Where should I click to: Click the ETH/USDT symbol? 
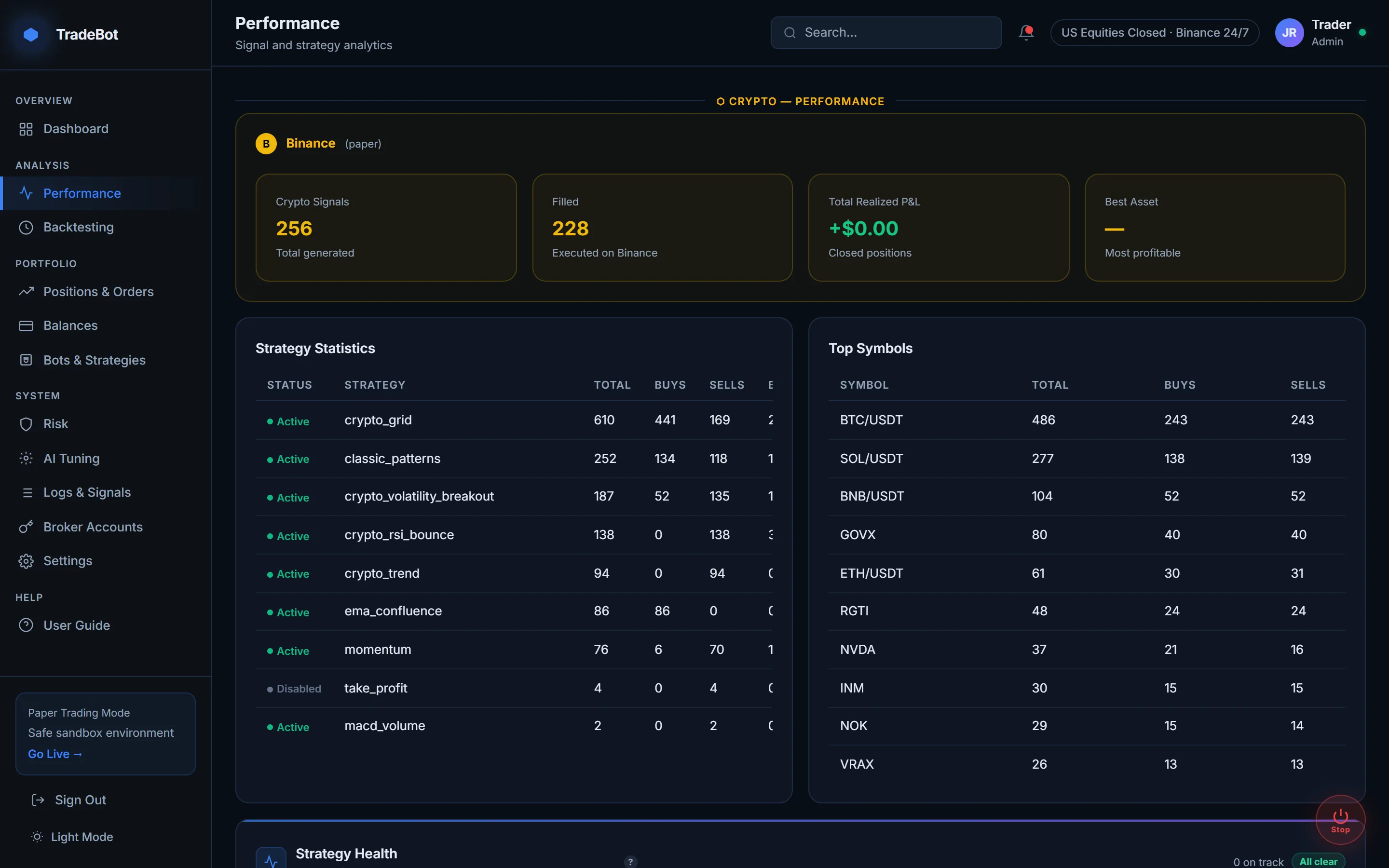click(x=872, y=573)
